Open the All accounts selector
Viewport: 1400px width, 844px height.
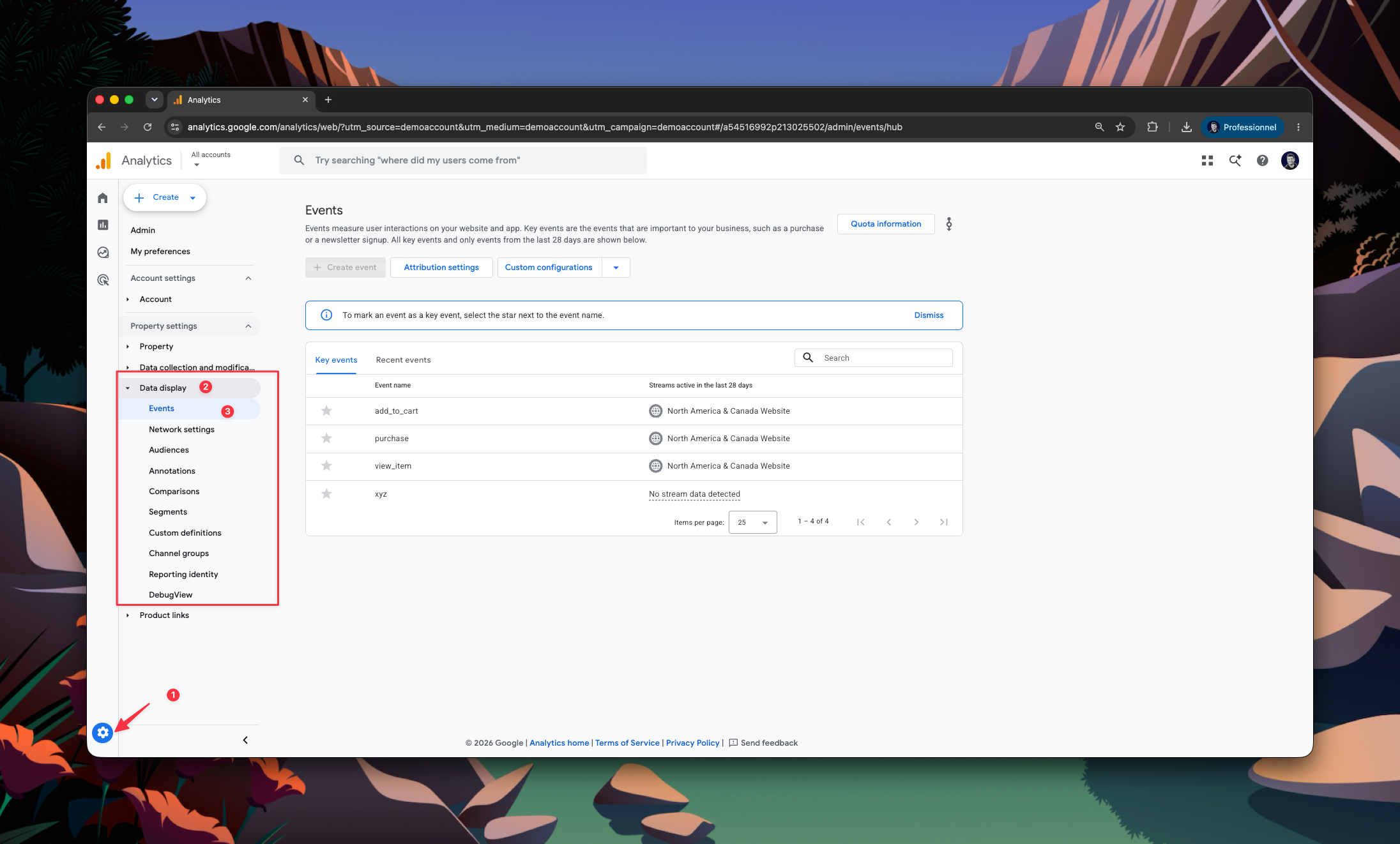(x=211, y=160)
